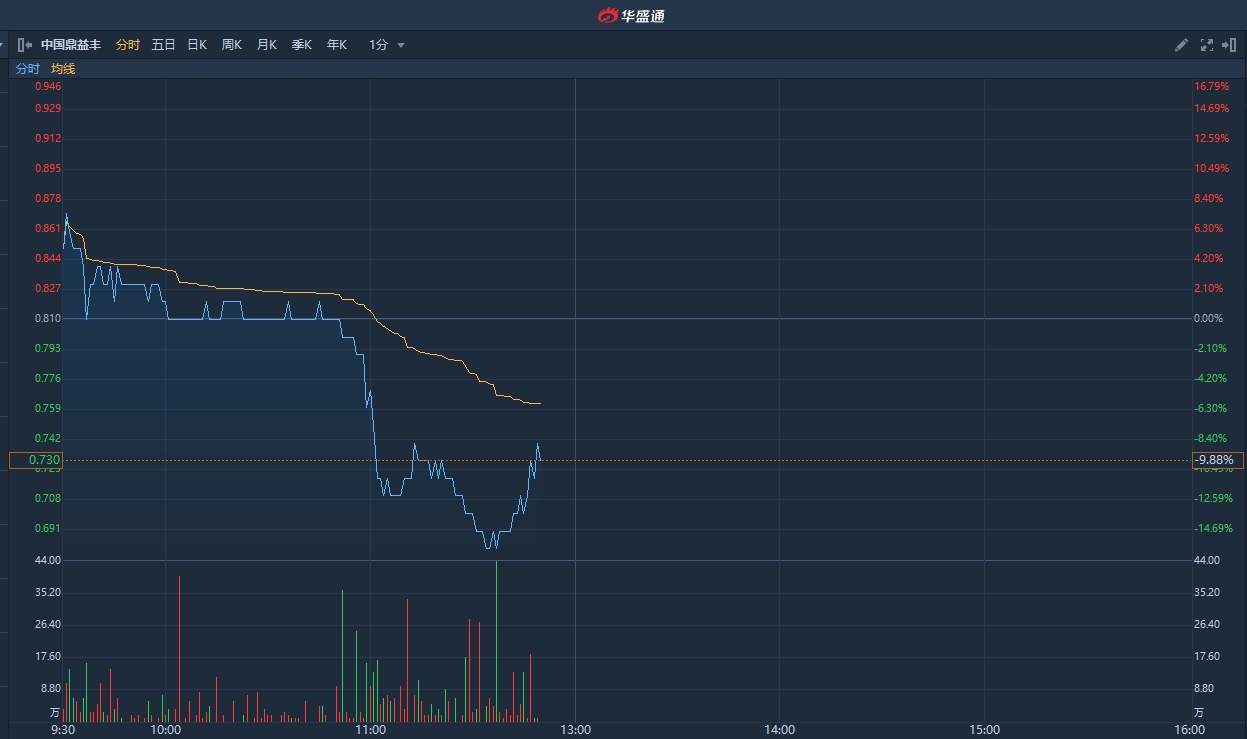Click the 0.00% percentage axis label
This screenshot has width=1247, height=739.
click(1209, 318)
